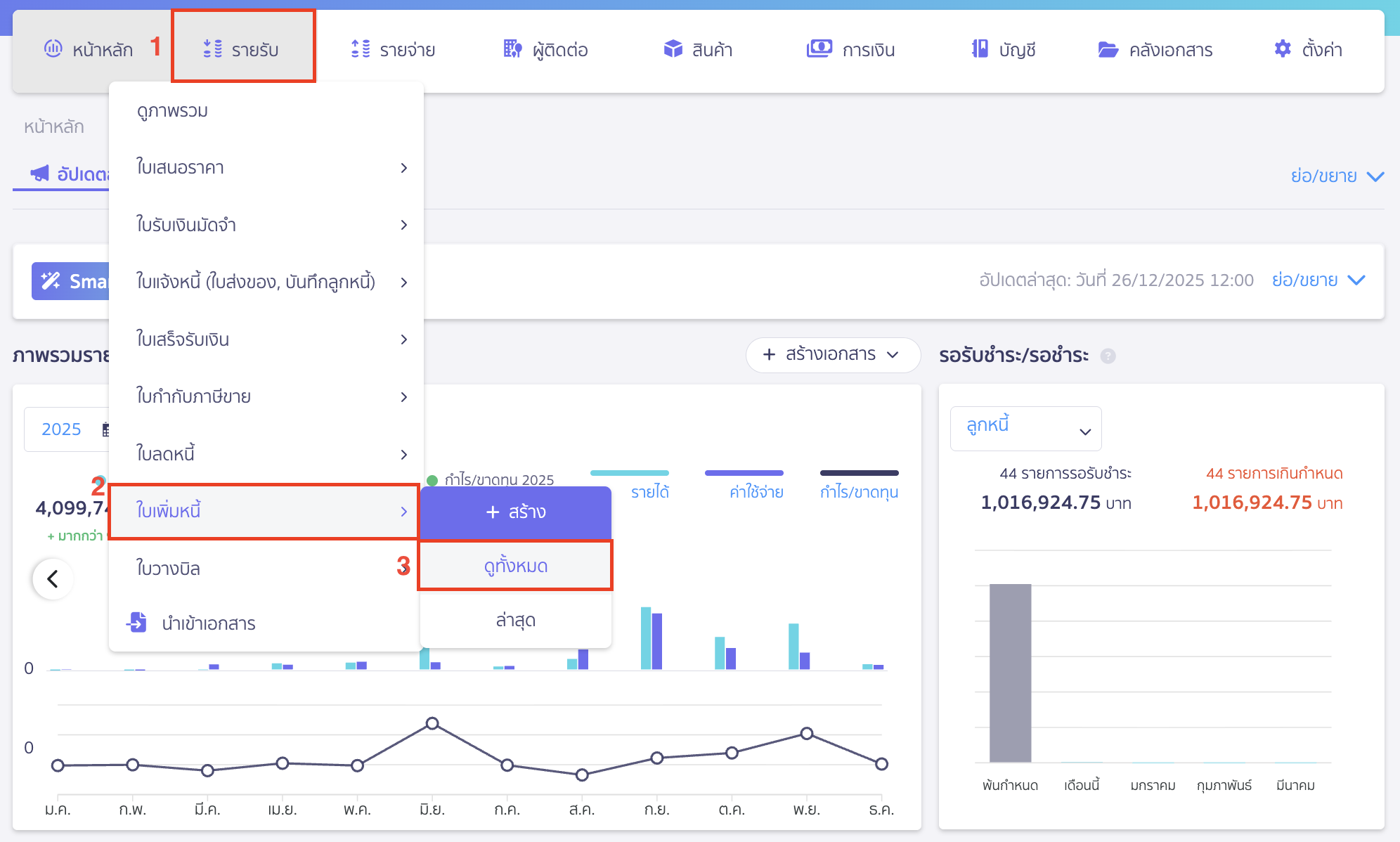Image resolution: width=1400 pixels, height=842 pixels.
Task: Click the นำเข้าเอกสาร import document icon
Action: tap(136, 623)
